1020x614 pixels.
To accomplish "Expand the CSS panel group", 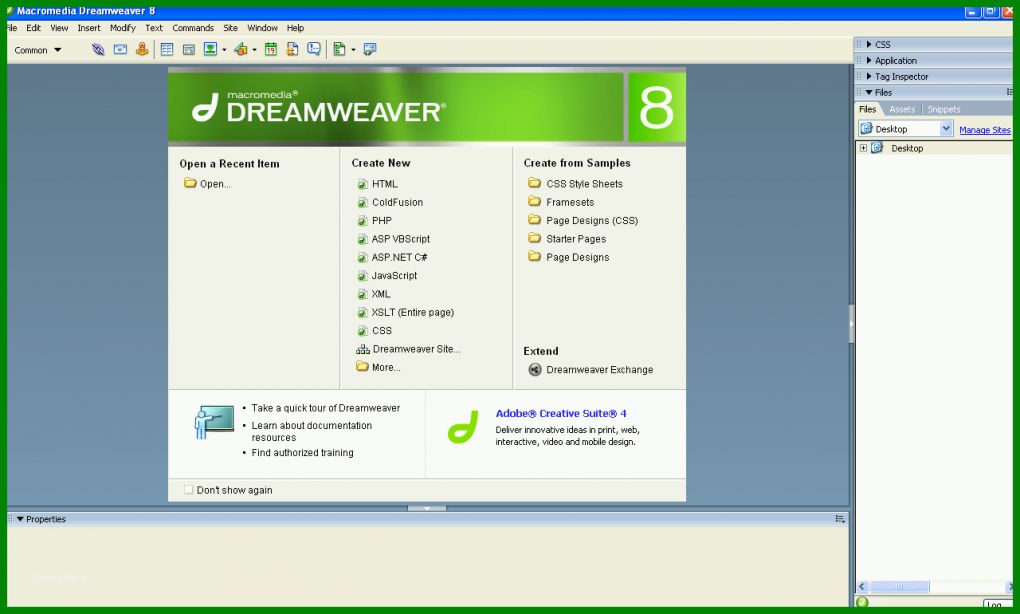I will [x=869, y=44].
